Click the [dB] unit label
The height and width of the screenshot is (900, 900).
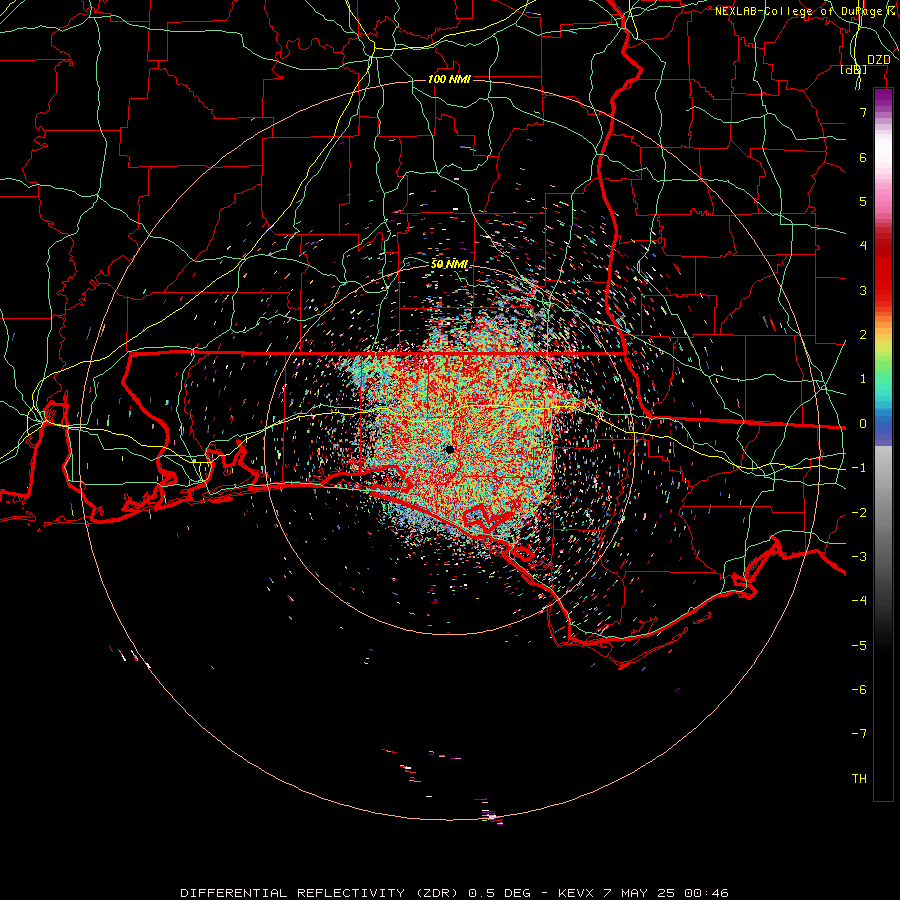[854, 70]
